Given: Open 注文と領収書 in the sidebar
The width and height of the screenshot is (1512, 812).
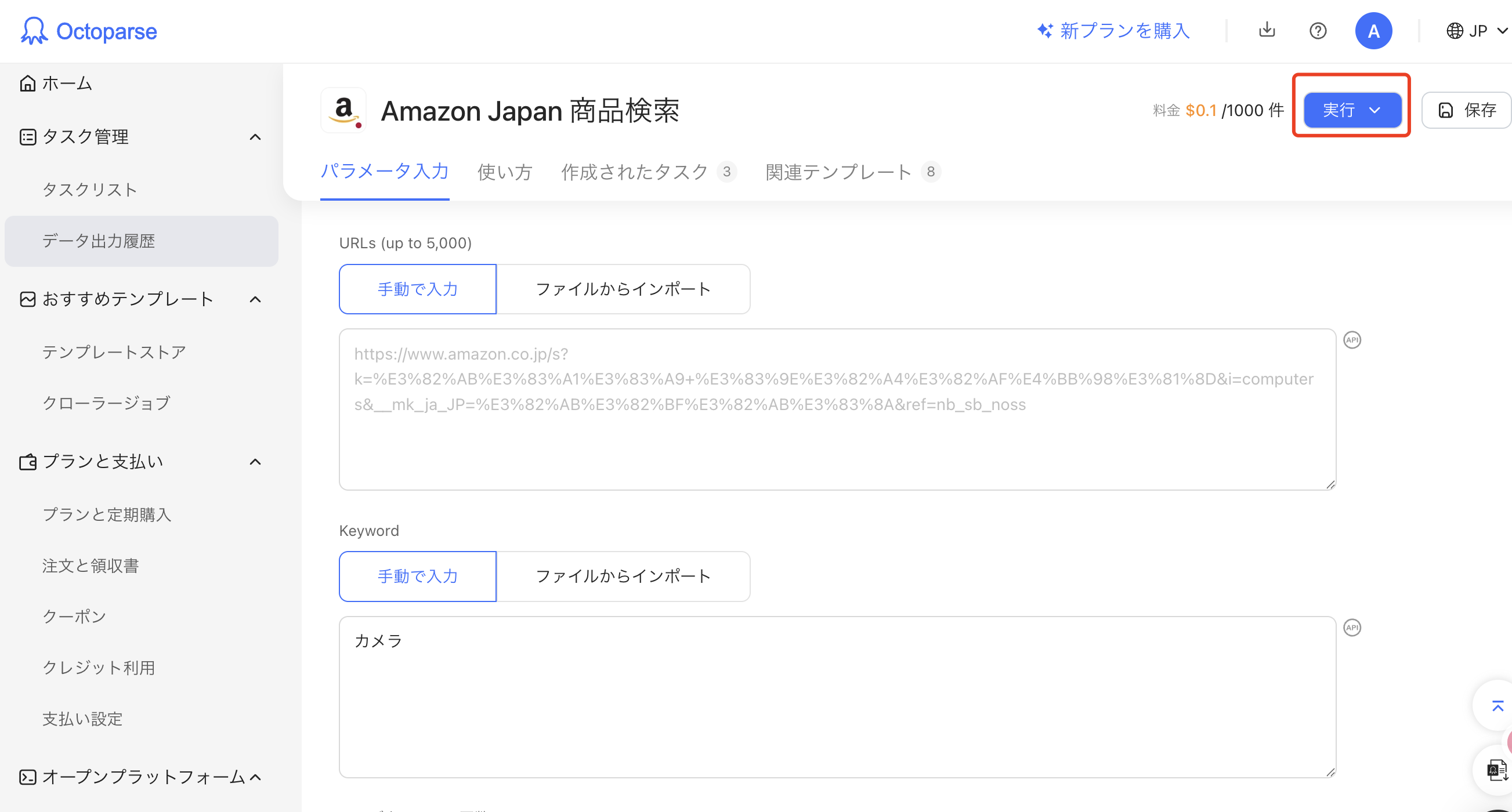Looking at the screenshot, I should tap(90, 565).
